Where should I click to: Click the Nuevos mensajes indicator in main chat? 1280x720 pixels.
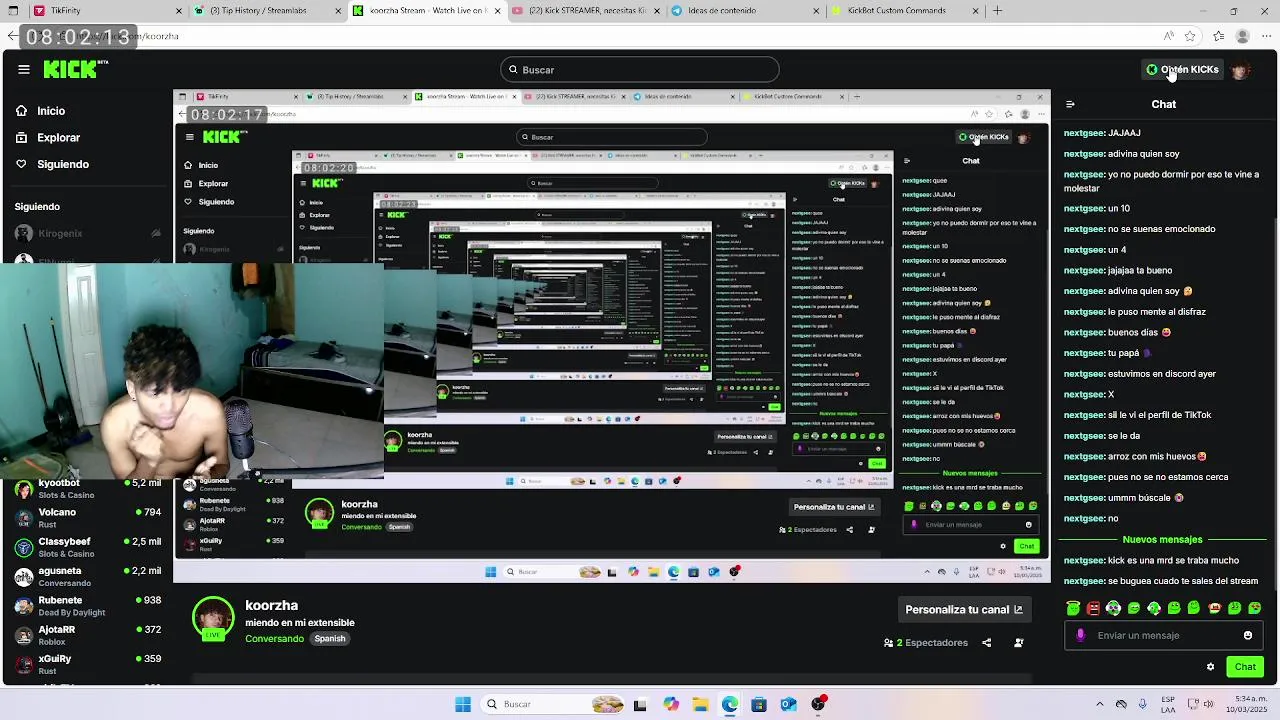(x=1162, y=539)
